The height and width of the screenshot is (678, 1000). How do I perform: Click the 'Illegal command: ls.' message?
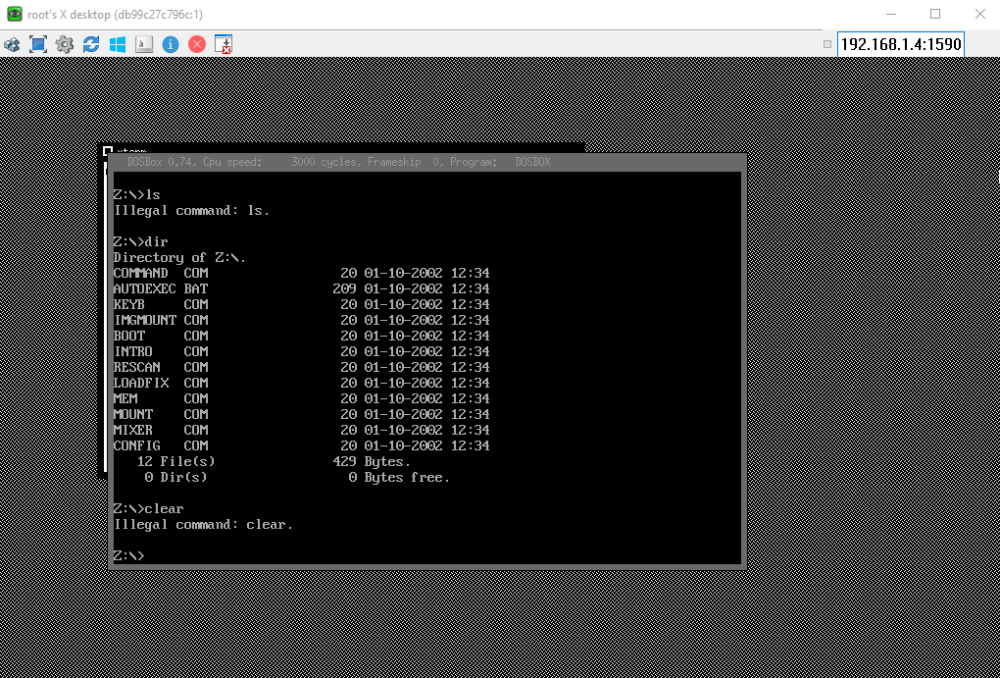pos(192,210)
